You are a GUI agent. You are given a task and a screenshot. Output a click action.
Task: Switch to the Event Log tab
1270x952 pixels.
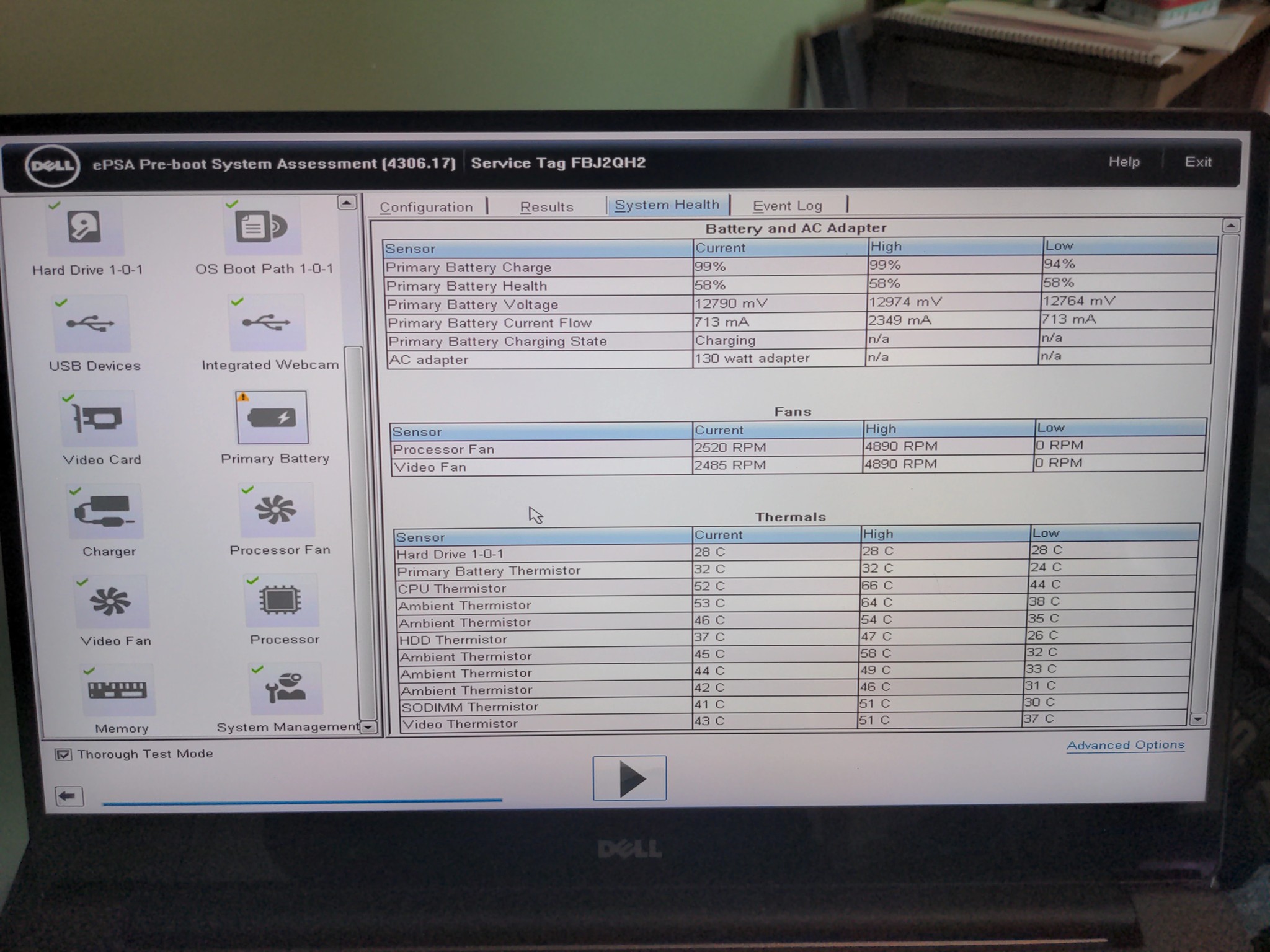pyautogui.click(x=786, y=205)
